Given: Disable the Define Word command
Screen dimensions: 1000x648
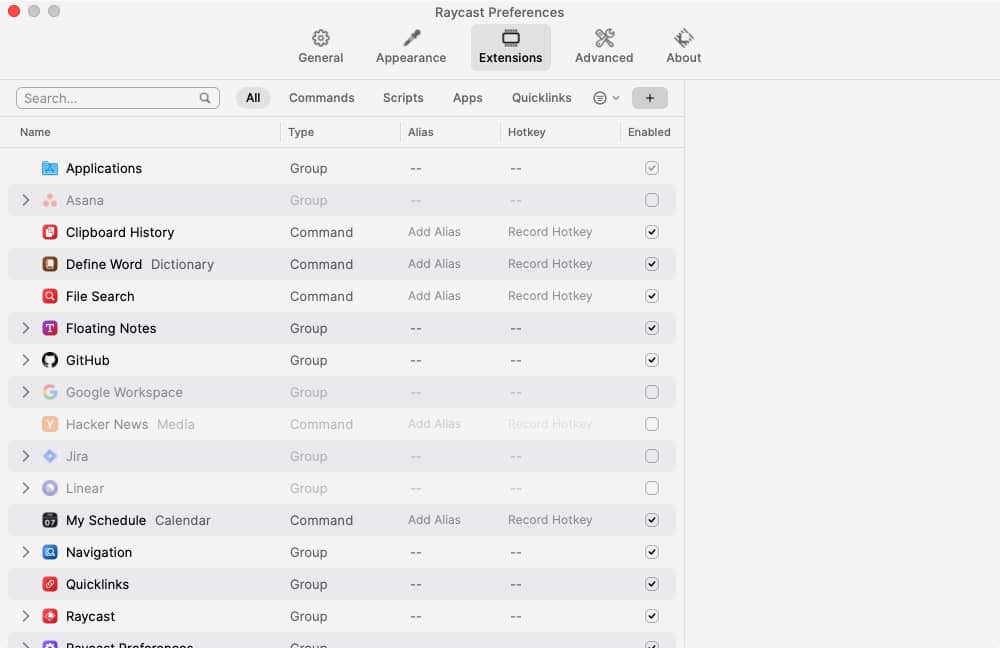Looking at the screenshot, I should click(x=651, y=263).
